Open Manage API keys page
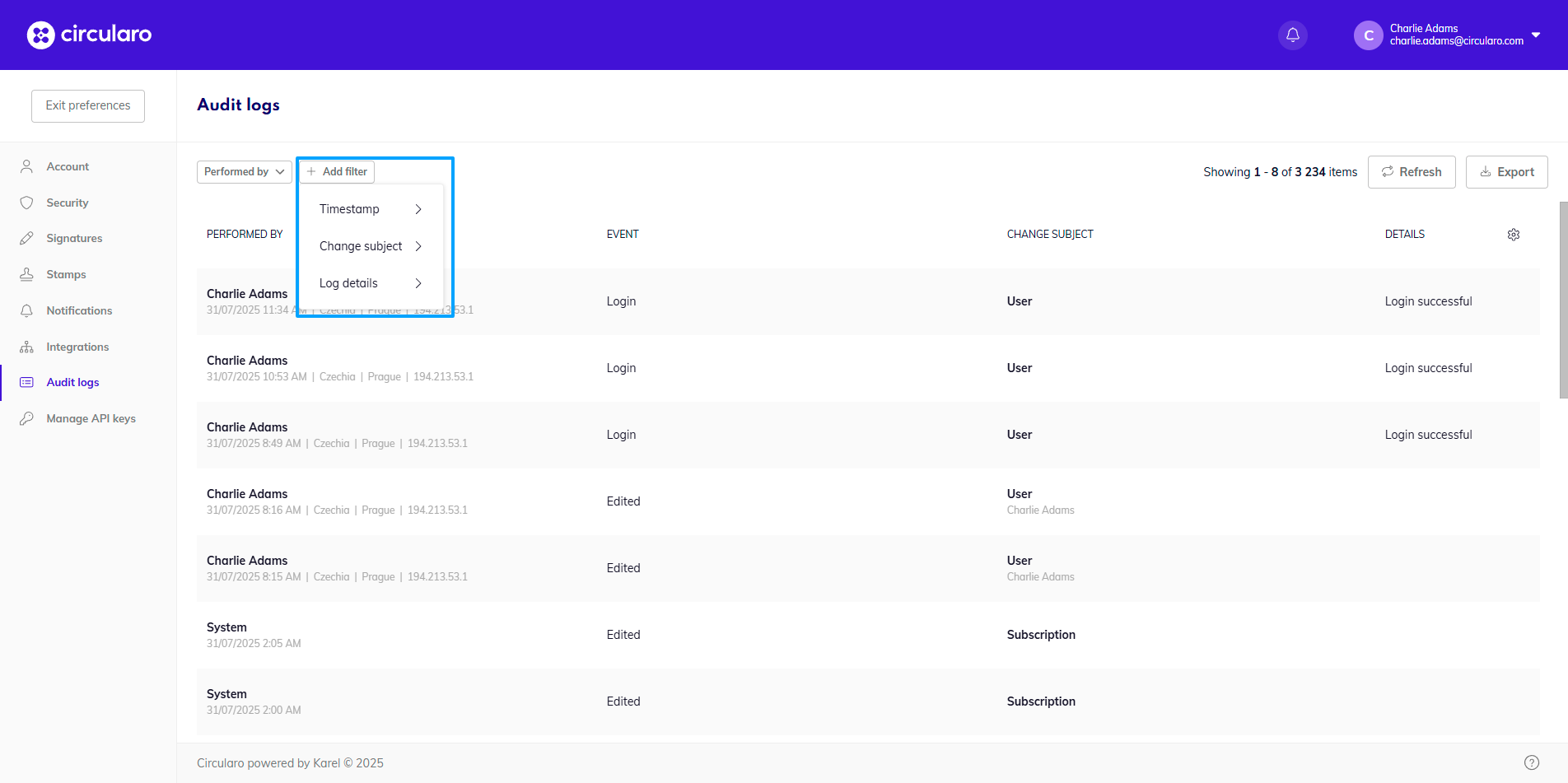The height and width of the screenshot is (783, 1568). pyautogui.click(x=91, y=418)
